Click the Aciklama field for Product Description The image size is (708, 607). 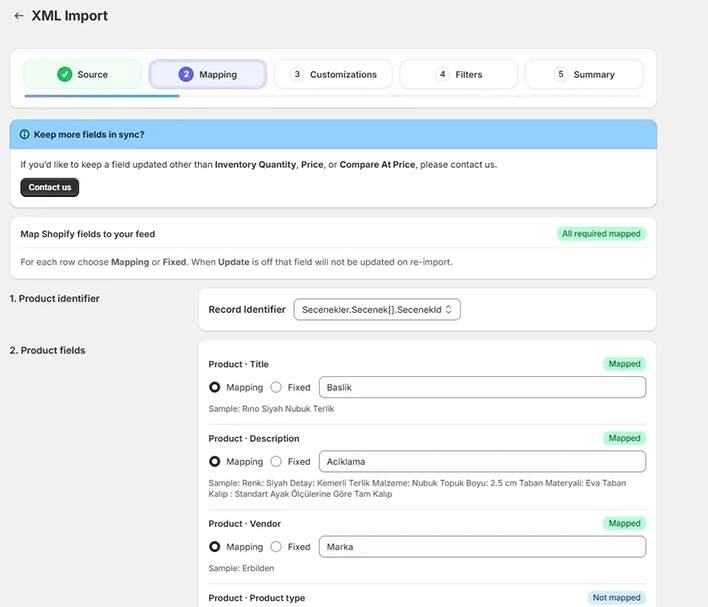pos(482,461)
